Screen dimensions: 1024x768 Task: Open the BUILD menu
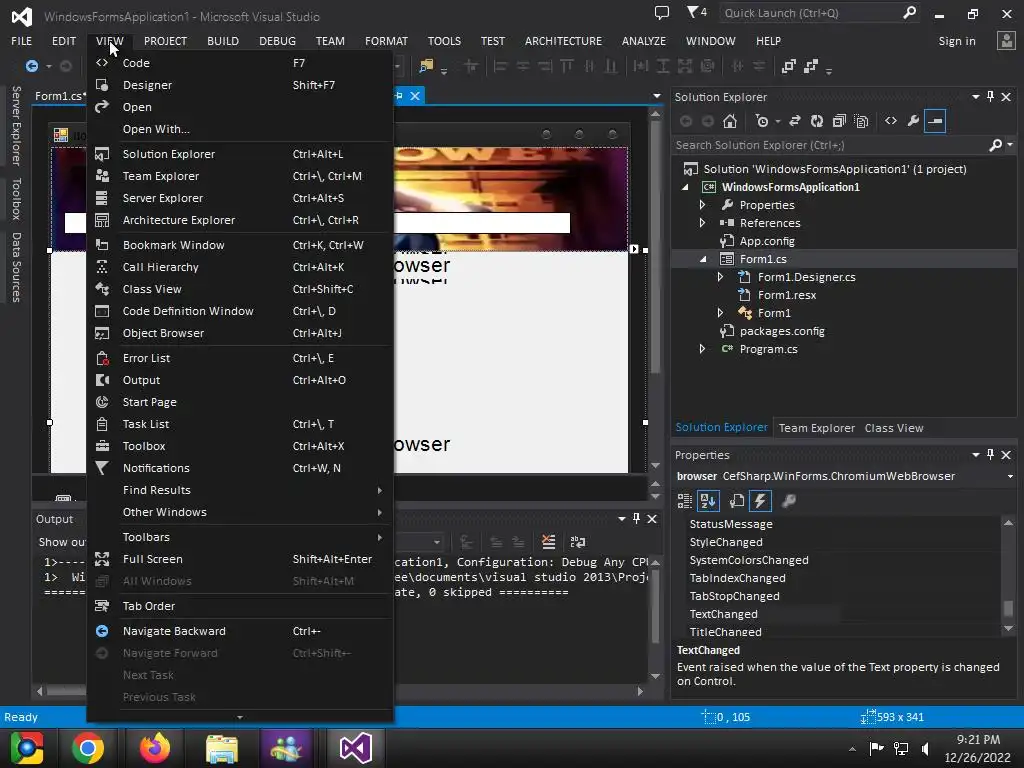(x=223, y=40)
